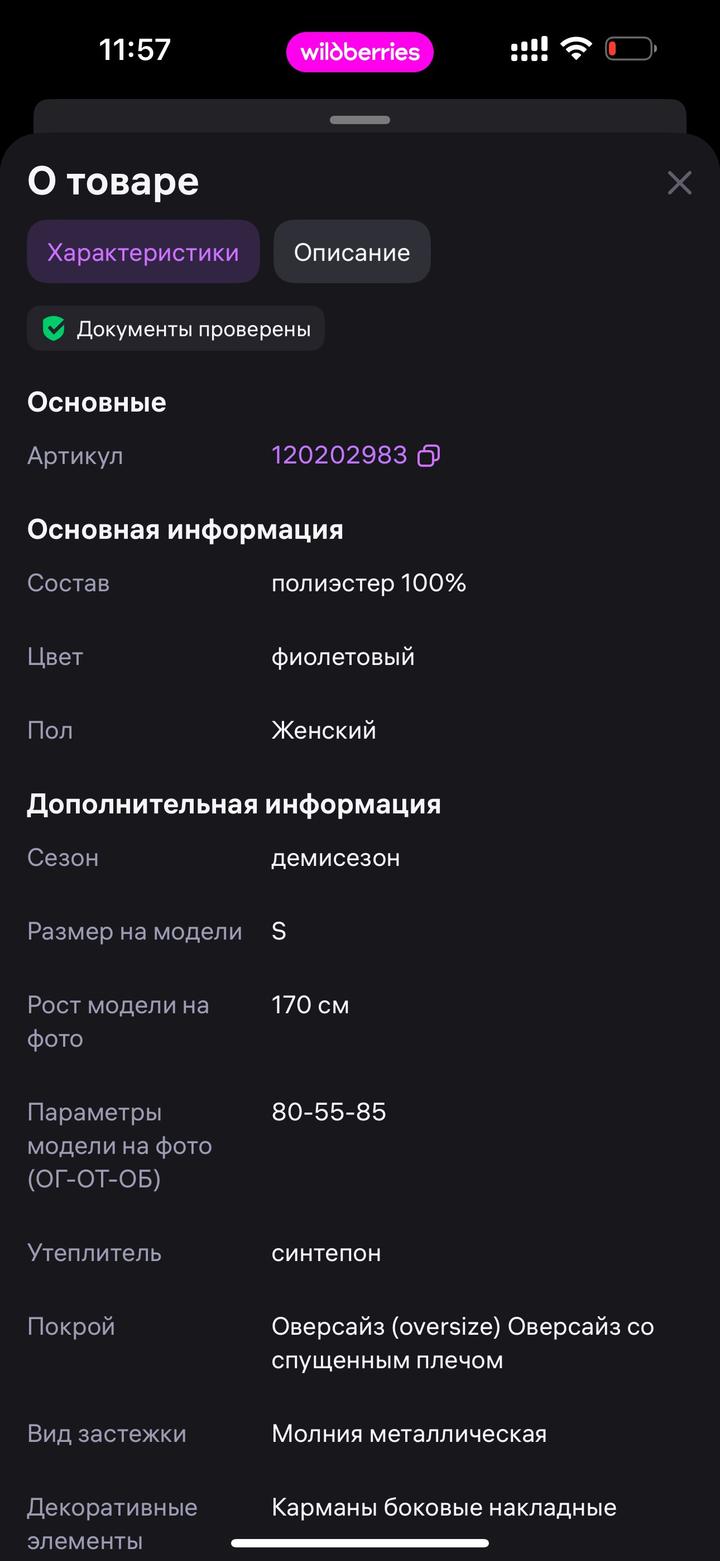
Task: Close the product info sheet with the X
Action: (679, 182)
